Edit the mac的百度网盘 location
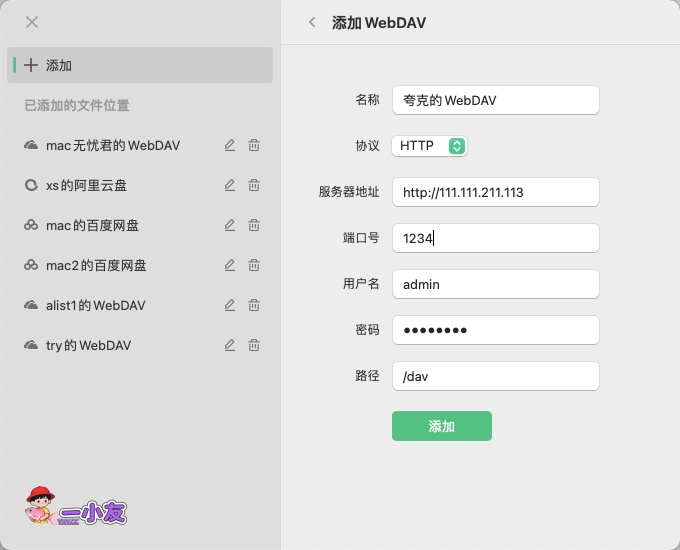 pyautogui.click(x=230, y=225)
